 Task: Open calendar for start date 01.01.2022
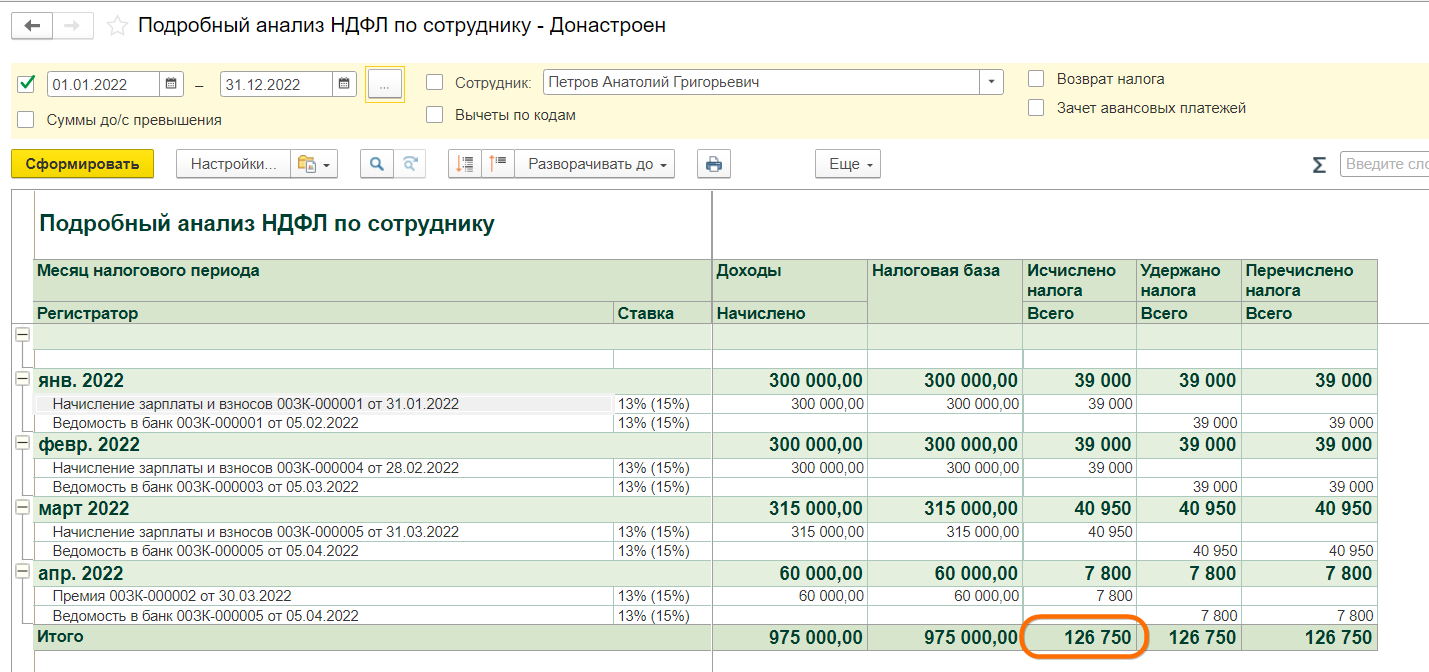click(172, 84)
